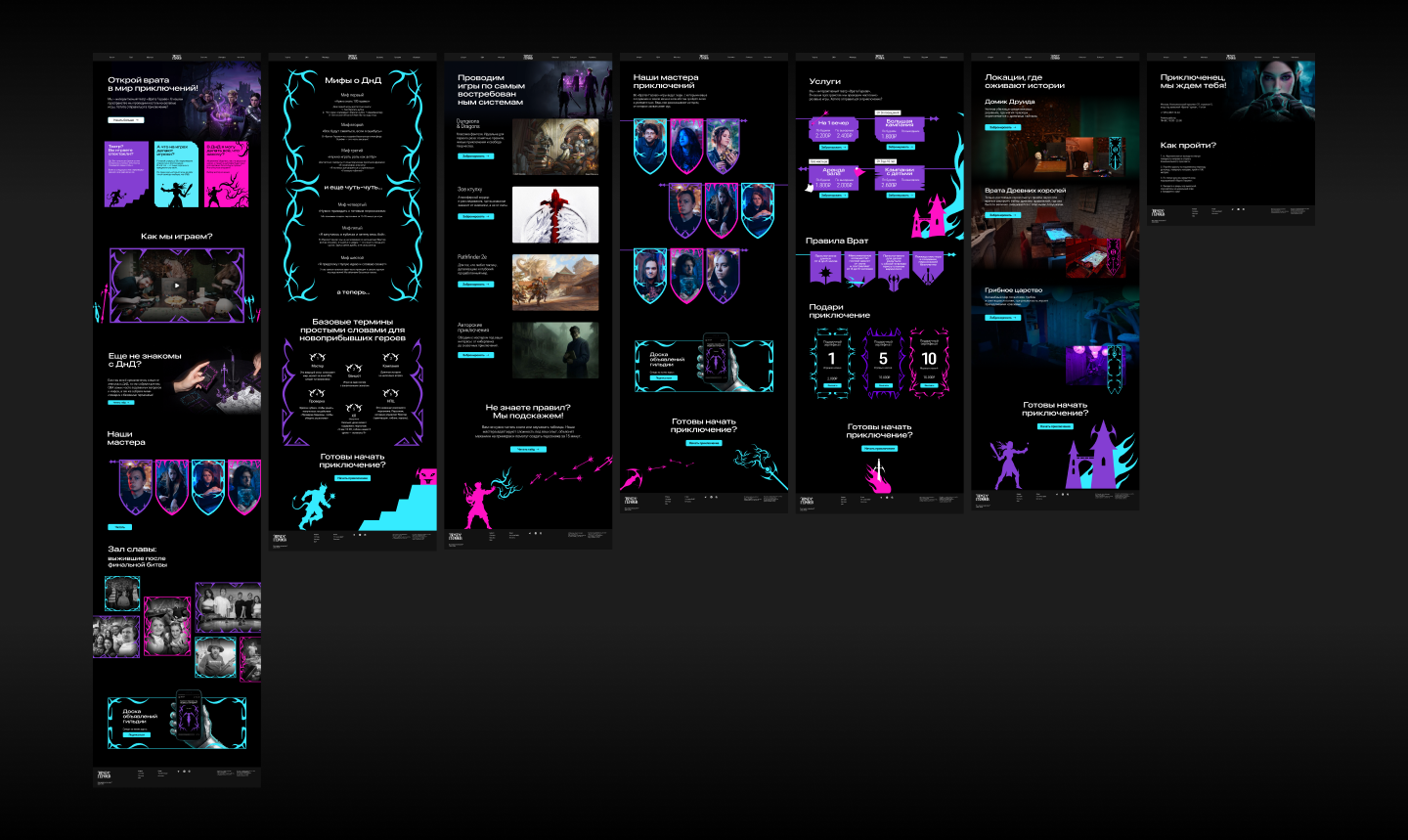The width and height of the screenshot is (1408, 840).
Task: Select pink-framed master in top row, masters page
Action: tap(686, 146)
